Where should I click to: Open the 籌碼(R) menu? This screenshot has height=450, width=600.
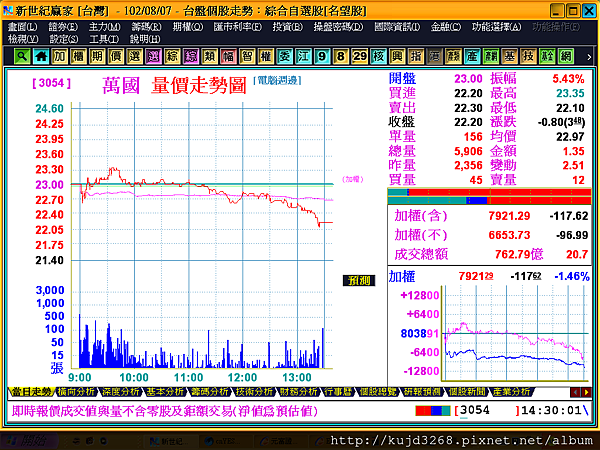click(x=147, y=27)
